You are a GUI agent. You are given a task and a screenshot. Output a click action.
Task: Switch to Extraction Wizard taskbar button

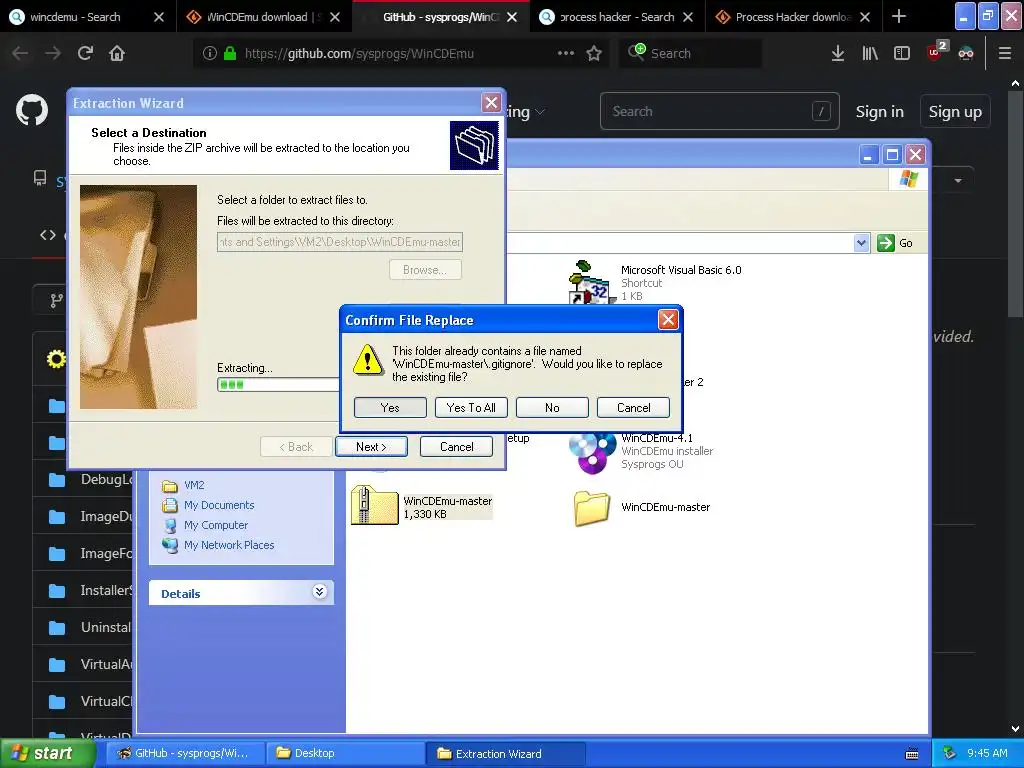pos(505,753)
